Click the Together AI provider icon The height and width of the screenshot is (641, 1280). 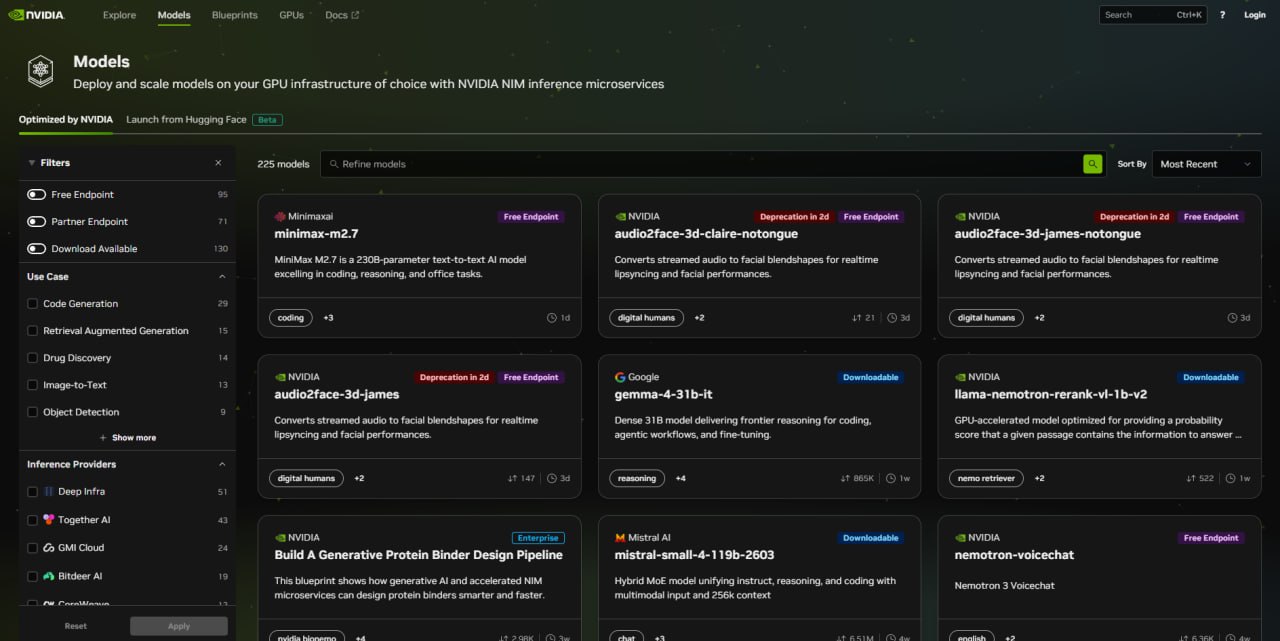48,520
